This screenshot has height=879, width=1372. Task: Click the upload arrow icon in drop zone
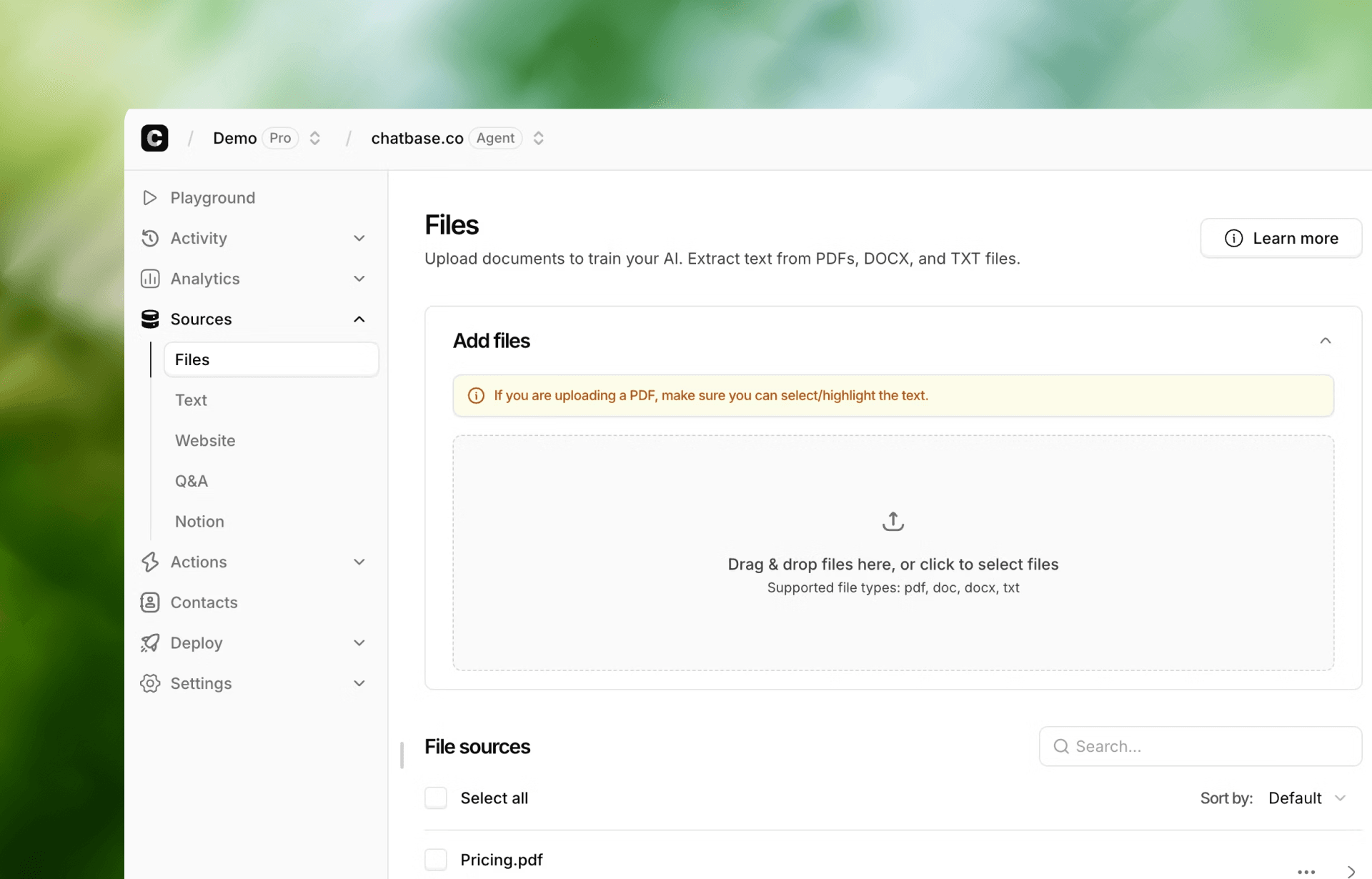point(893,521)
